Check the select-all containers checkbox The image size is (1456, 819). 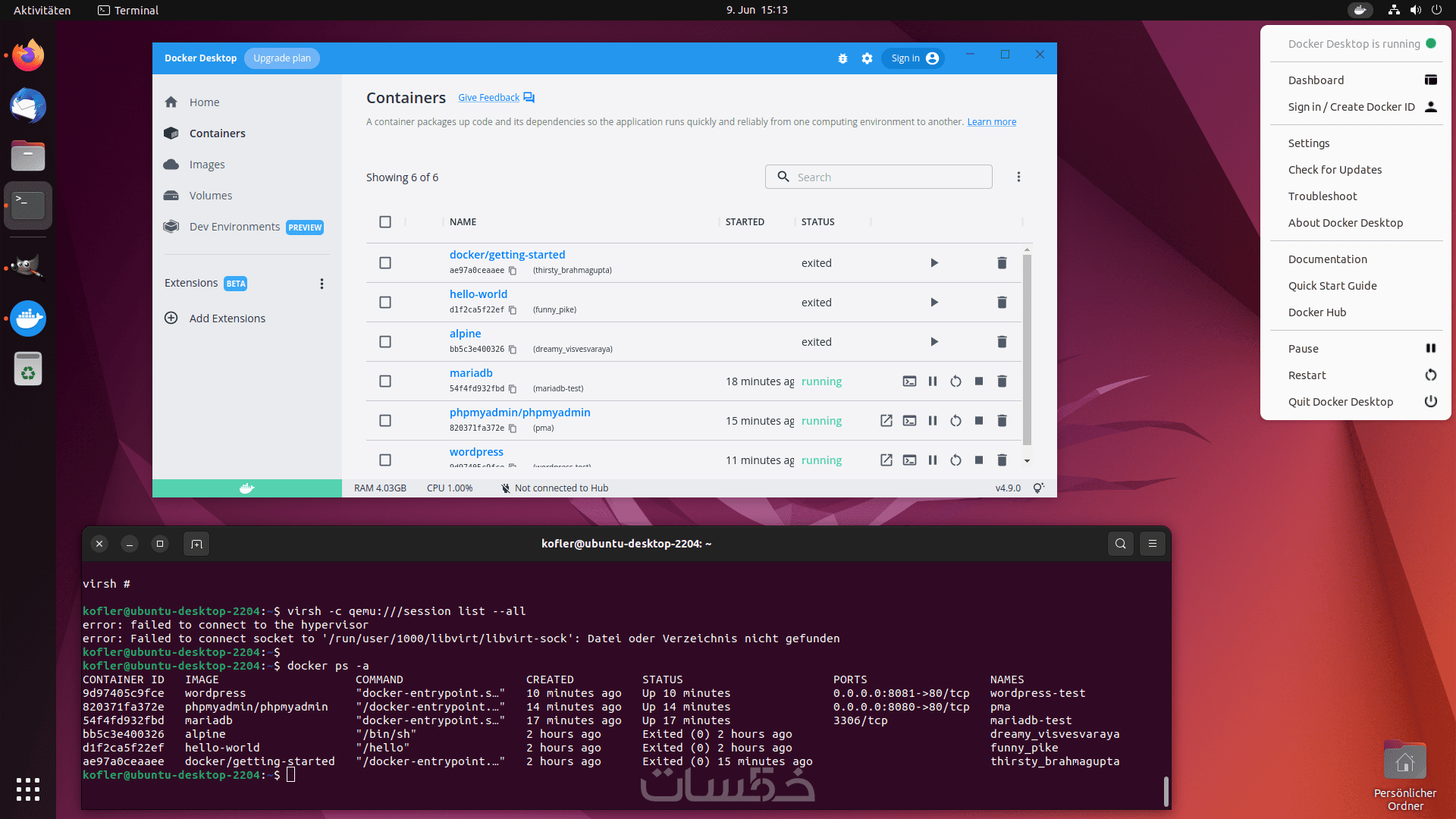click(385, 222)
